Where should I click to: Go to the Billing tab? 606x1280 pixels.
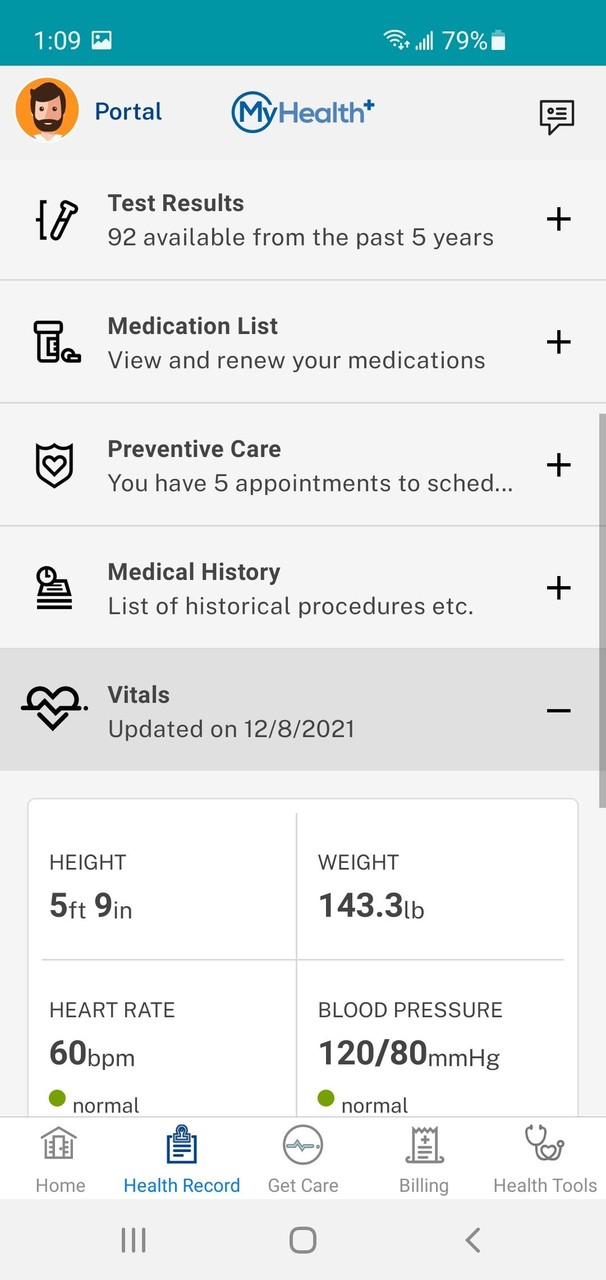coord(424,1160)
